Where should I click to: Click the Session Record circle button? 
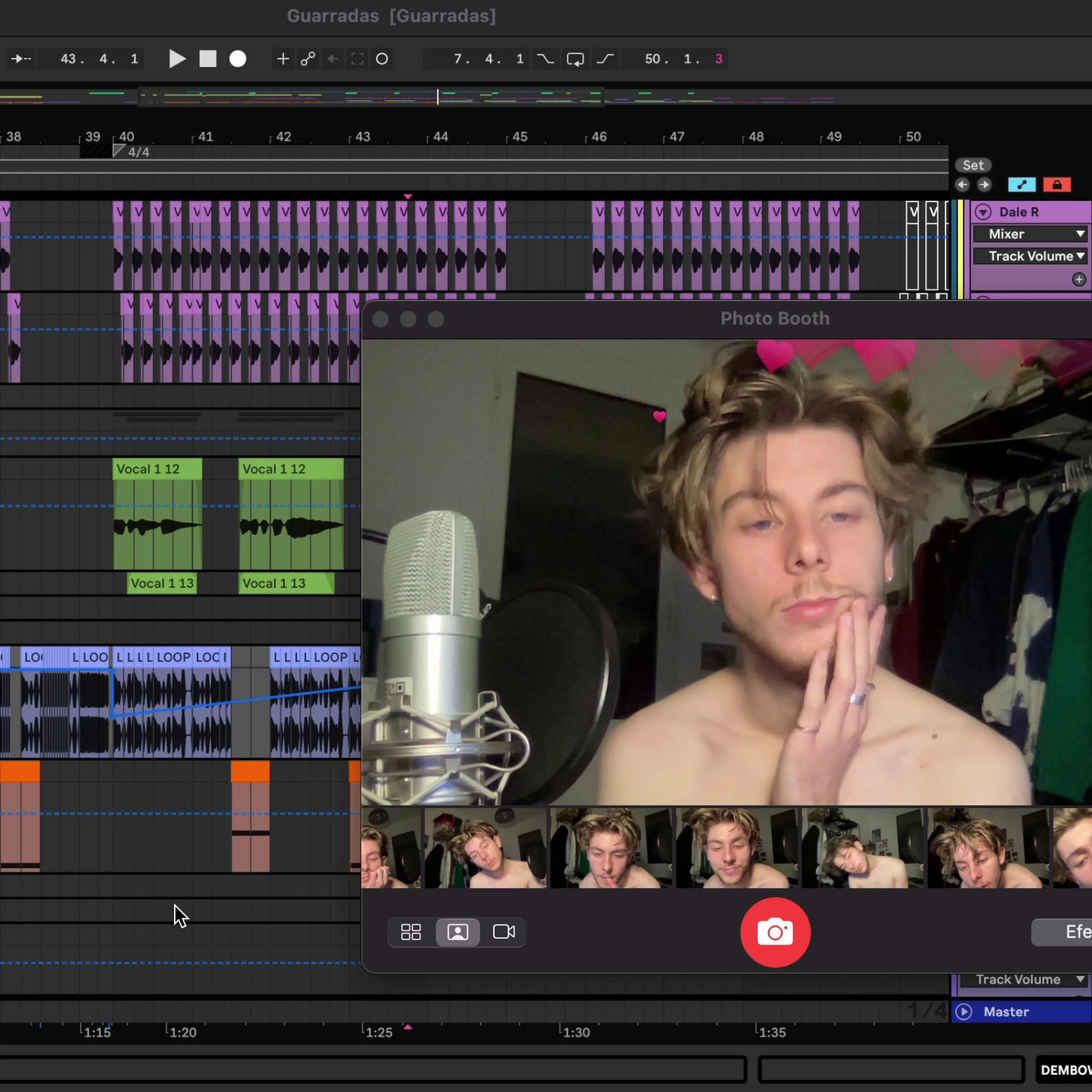click(x=382, y=59)
